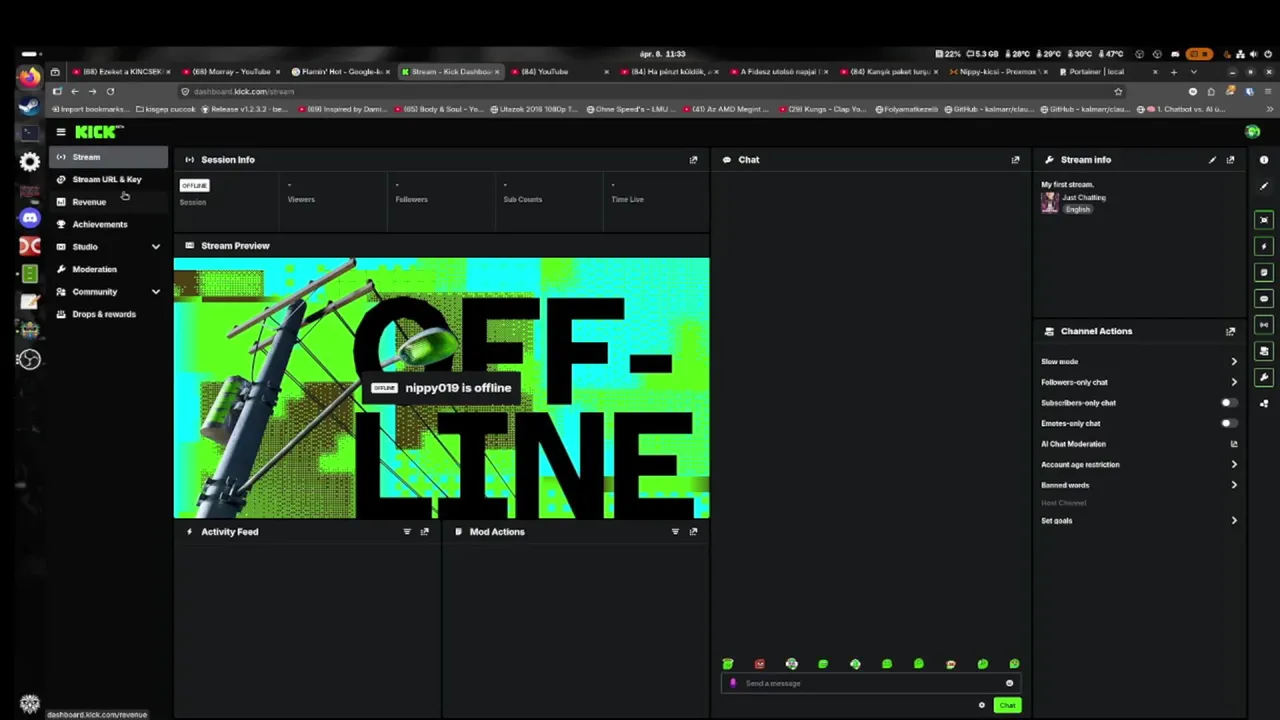Show more bookmarks overflow chevron

click(1270, 109)
